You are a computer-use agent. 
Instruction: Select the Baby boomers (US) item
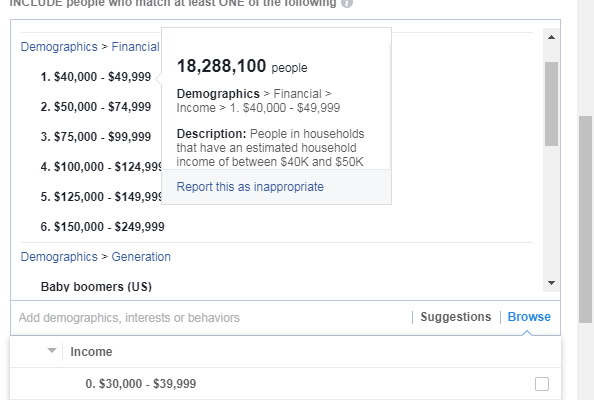[96, 286]
